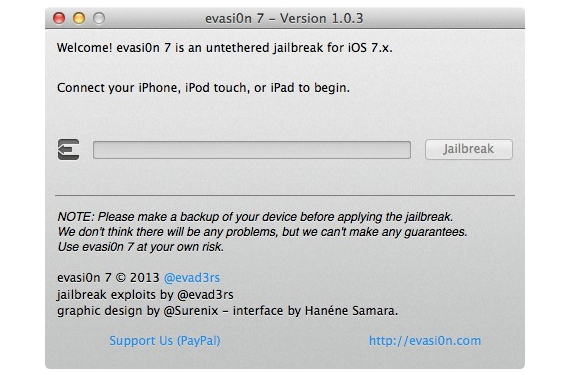Click the graphic design by @Surenix credit
570x375 pixels.
click(137, 311)
